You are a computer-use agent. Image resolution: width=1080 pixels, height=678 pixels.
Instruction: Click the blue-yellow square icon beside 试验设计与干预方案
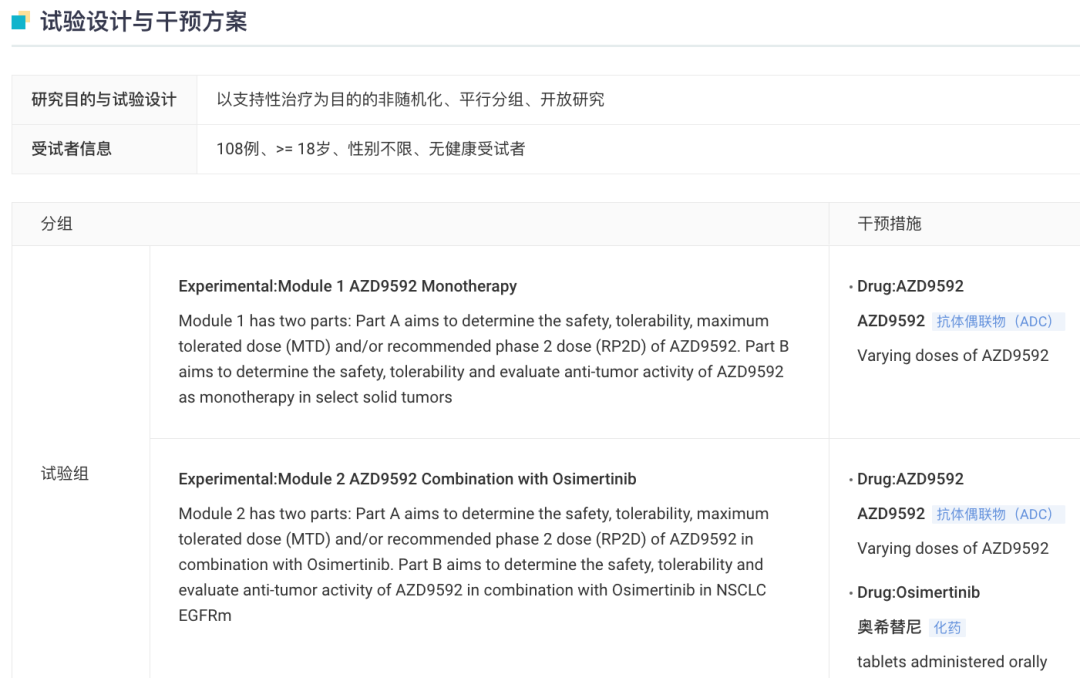click(21, 21)
